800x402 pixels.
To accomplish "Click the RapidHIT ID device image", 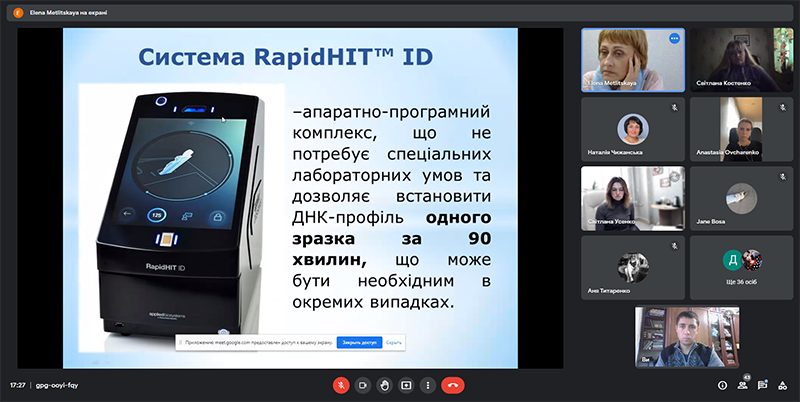I will tap(182, 217).
